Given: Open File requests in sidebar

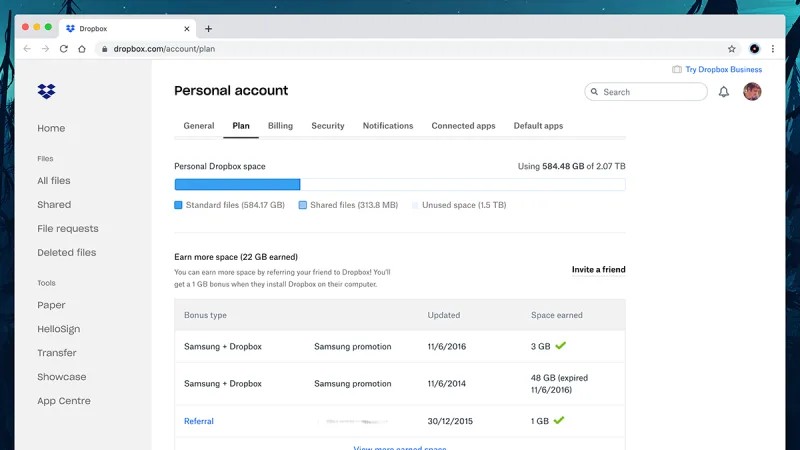Looking at the screenshot, I should point(68,229).
